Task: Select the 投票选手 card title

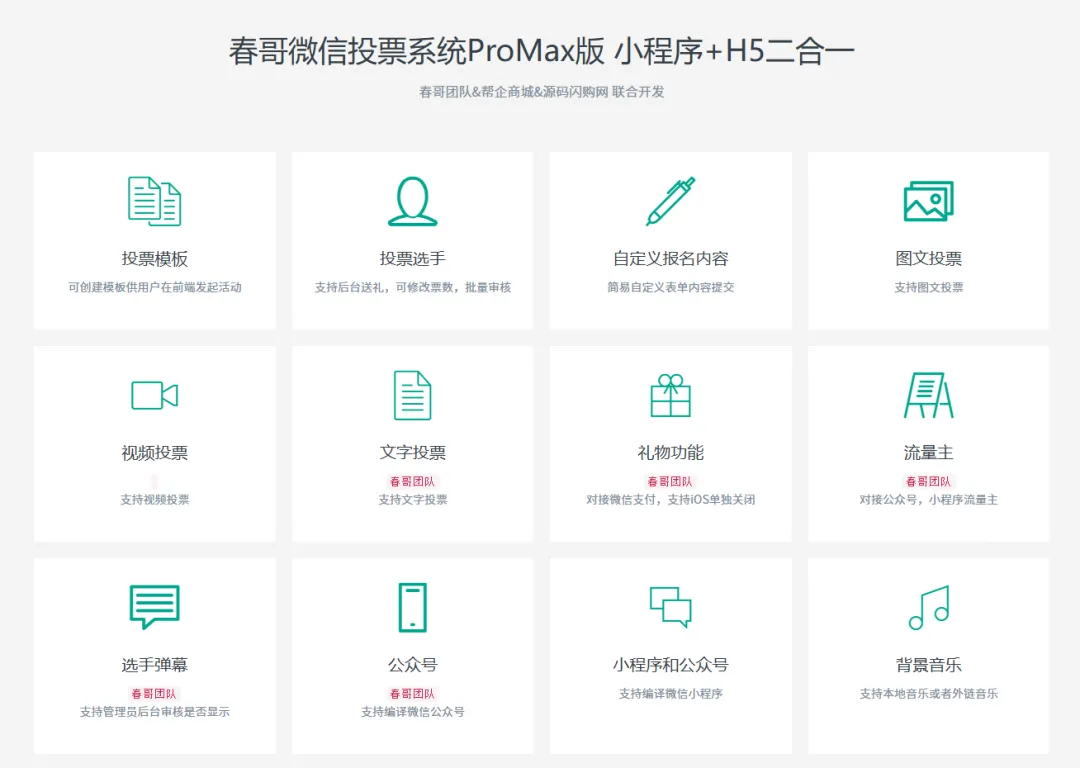Action: click(413, 259)
